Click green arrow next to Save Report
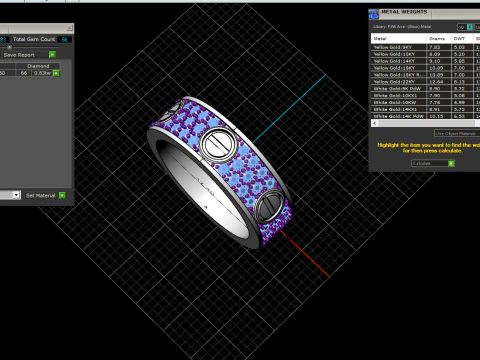This screenshot has height=360, width=480. pos(52,54)
